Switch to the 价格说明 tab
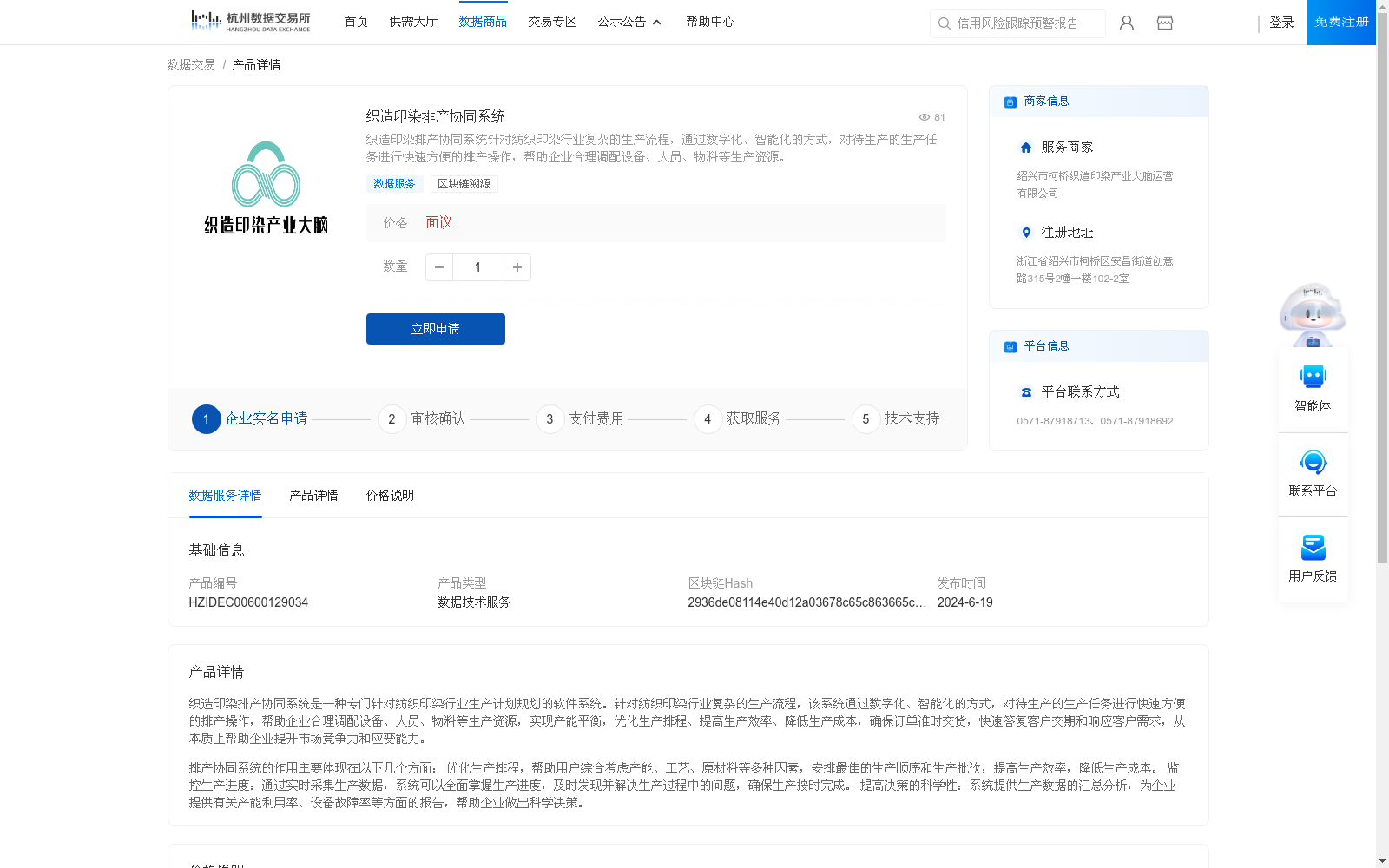Screen dimensions: 1389x868 click(x=390, y=496)
